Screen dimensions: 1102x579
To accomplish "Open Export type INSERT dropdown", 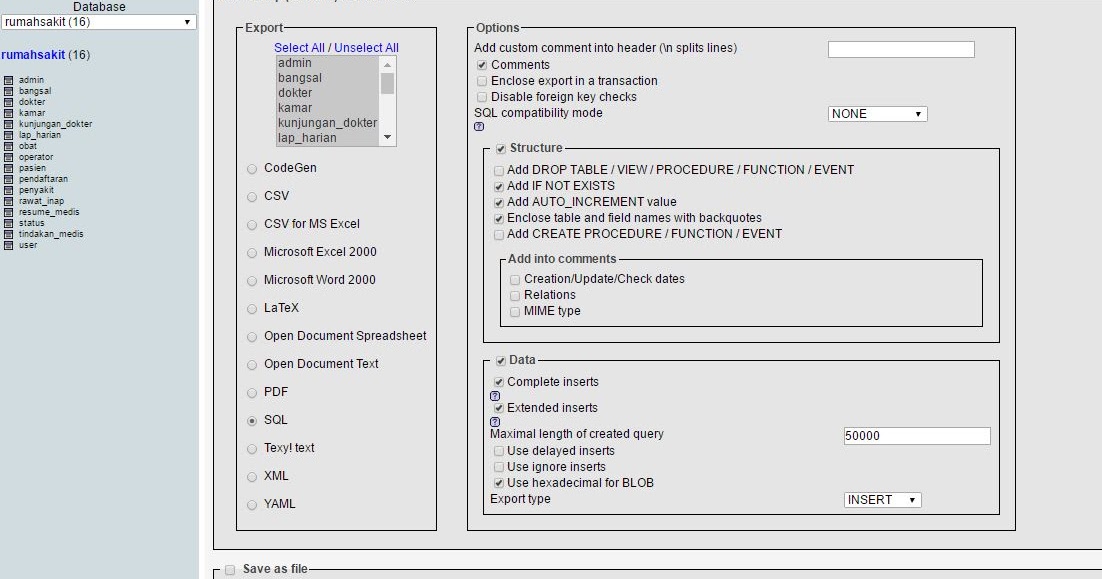I will pos(883,500).
